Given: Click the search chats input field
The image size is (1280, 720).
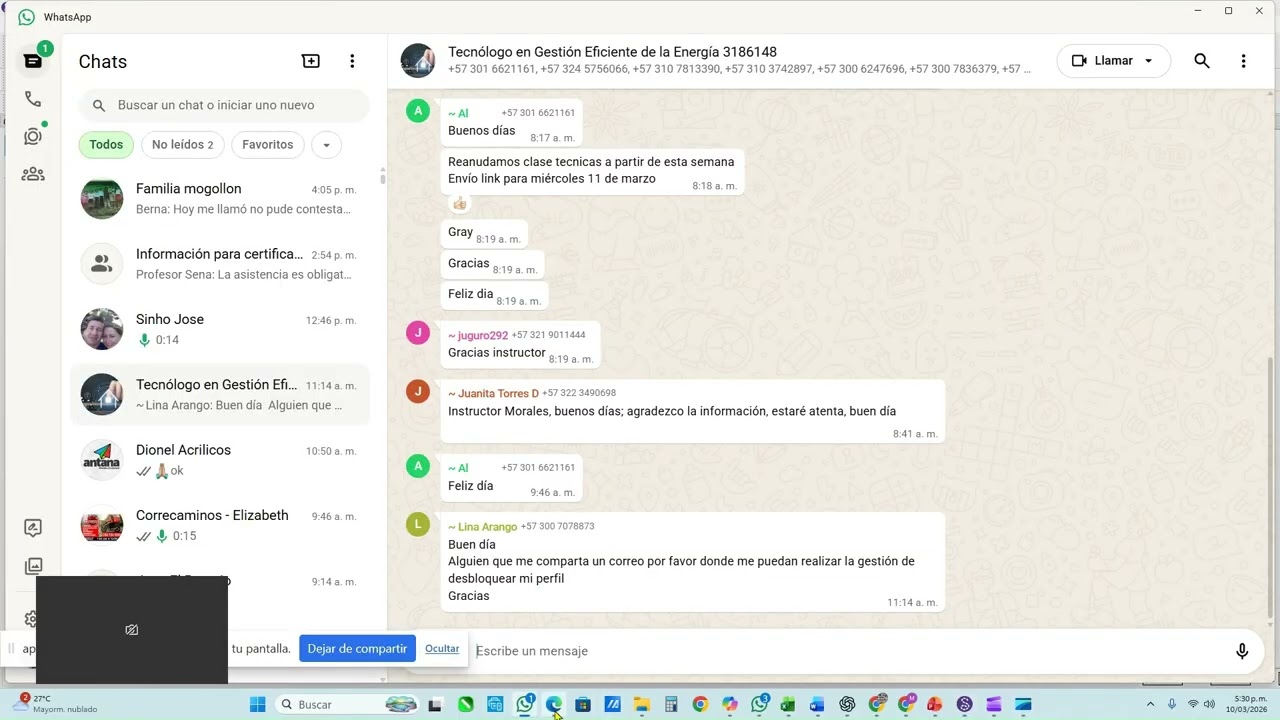Looking at the screenshot, I should tap(224, 105).
